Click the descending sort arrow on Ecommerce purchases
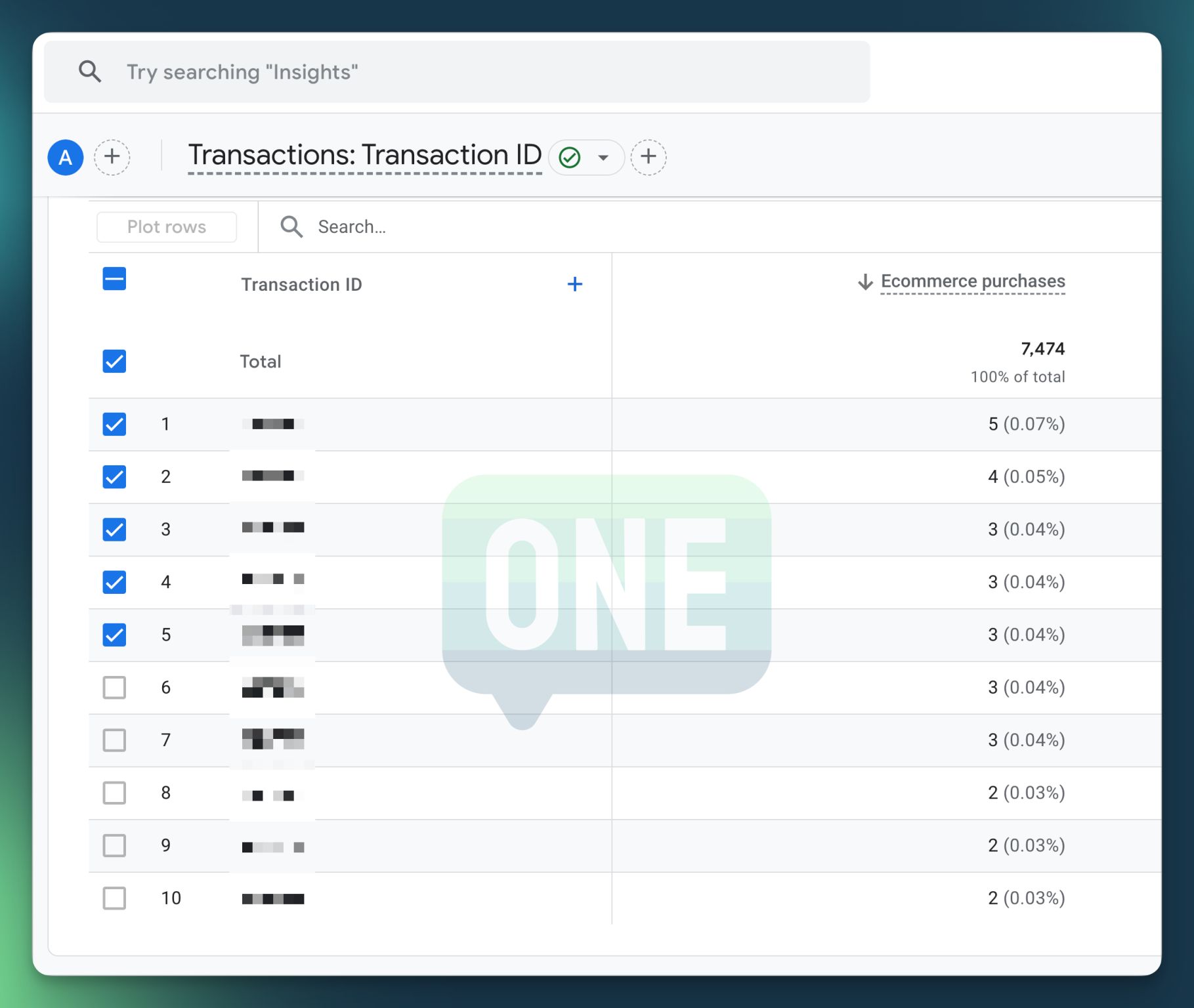Viewport: 1194px width, 1008px height. (x=864, y=281)
